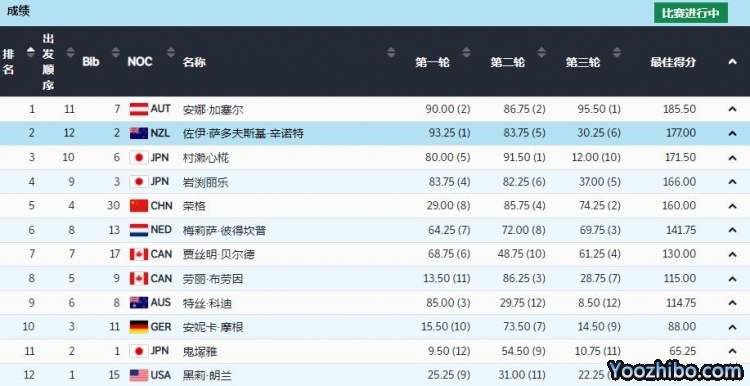Open athlete 佐伊·萨多夫斯基·辛诺特 name

pos(243,133)
